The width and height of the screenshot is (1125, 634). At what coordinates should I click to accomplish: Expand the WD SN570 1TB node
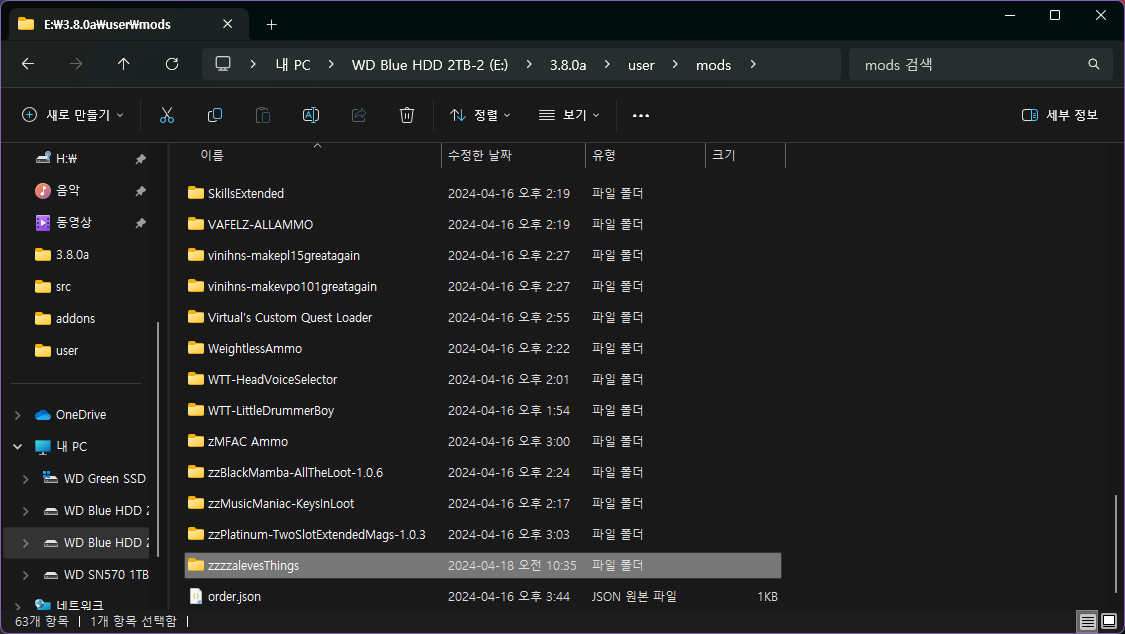[x=26, y=574]
